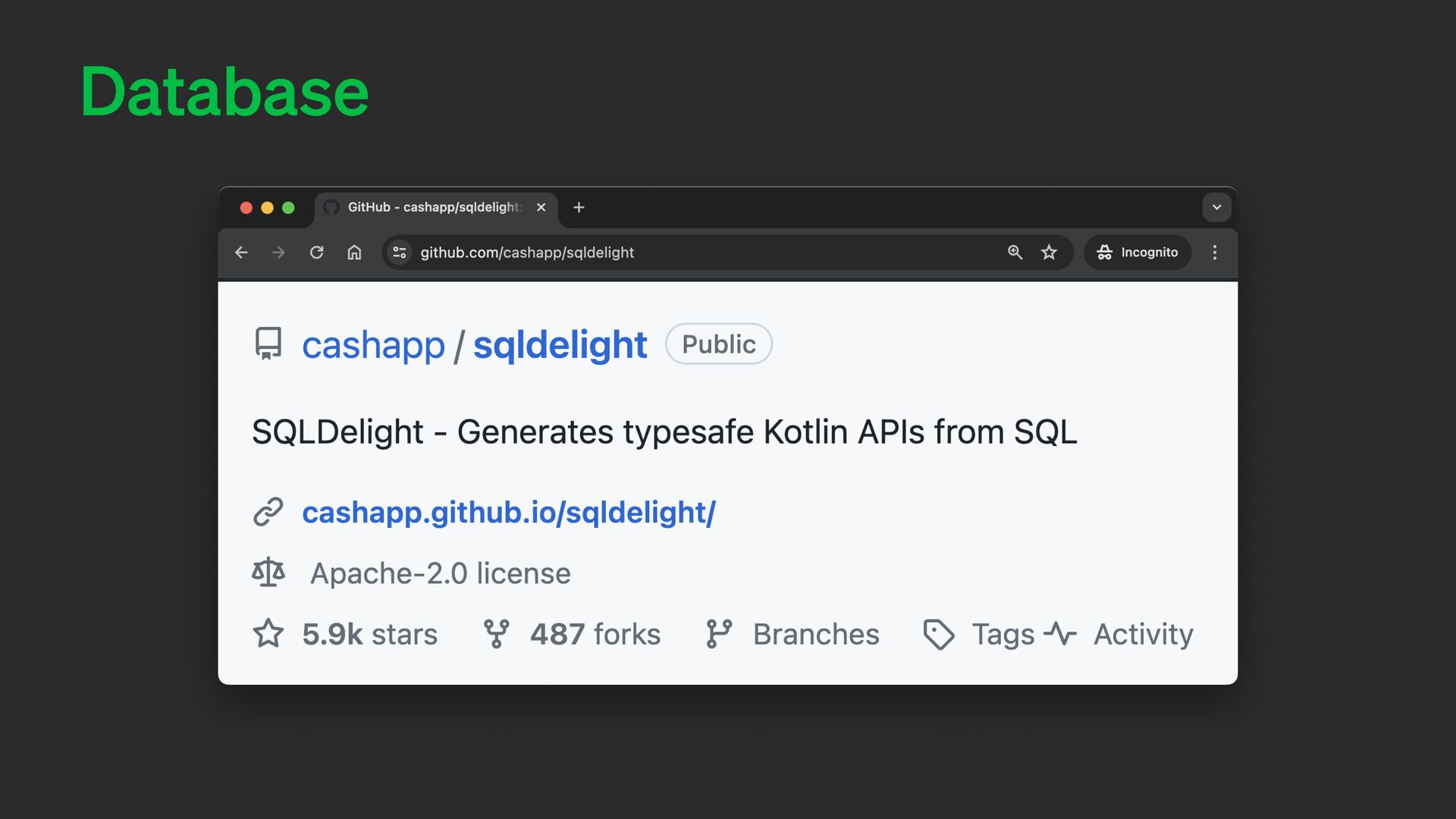Screen dimensions: 1456x819
Task: Click the Incognito indicator button
Action: 1137,253
